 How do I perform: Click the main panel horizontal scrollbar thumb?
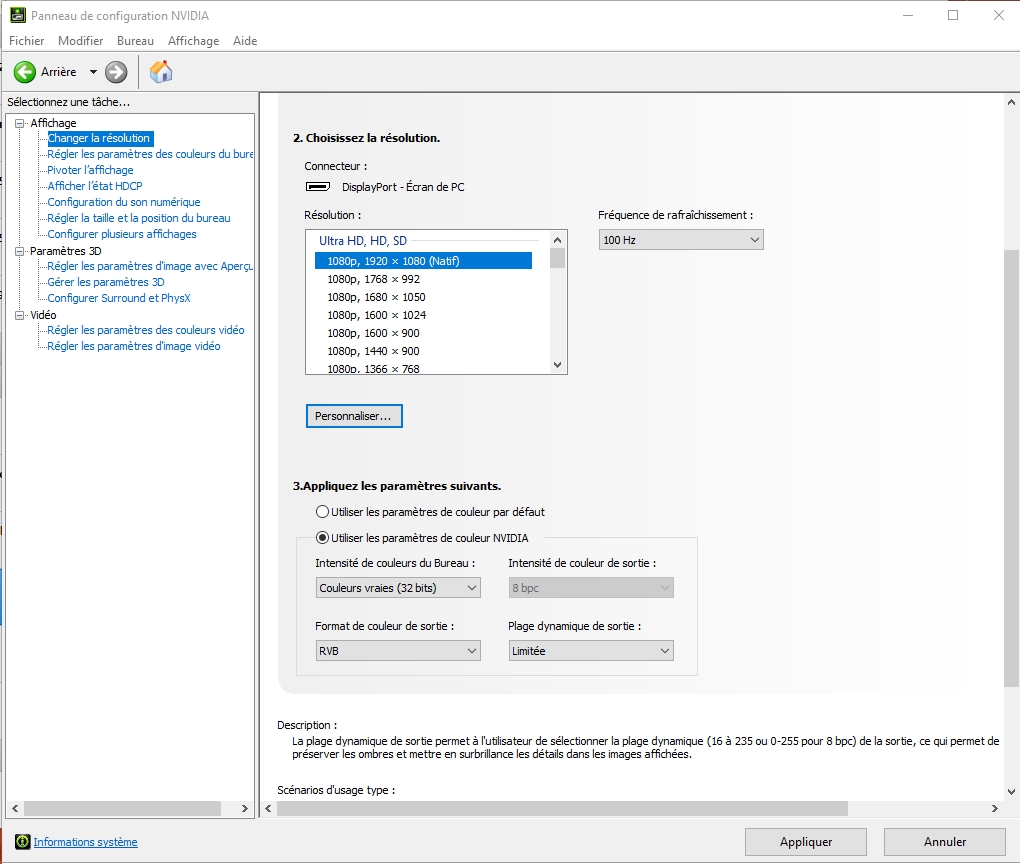click(562, 808)
